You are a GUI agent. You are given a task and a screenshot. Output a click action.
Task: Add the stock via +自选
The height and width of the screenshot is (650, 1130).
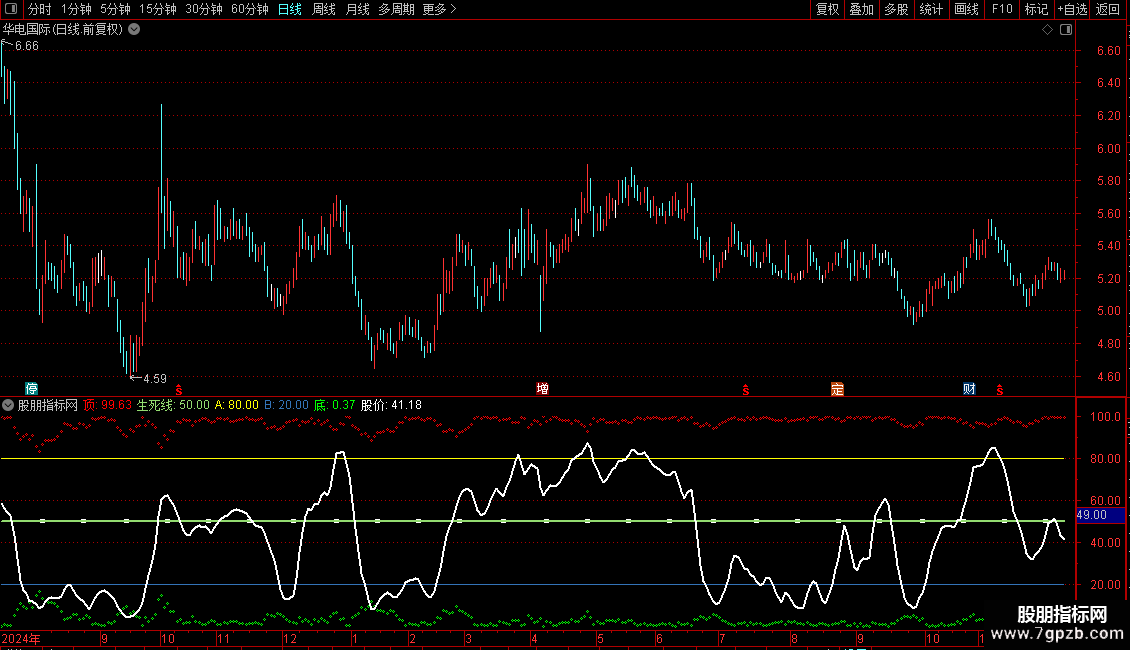pyautogui.click(x=1072, y=9)
